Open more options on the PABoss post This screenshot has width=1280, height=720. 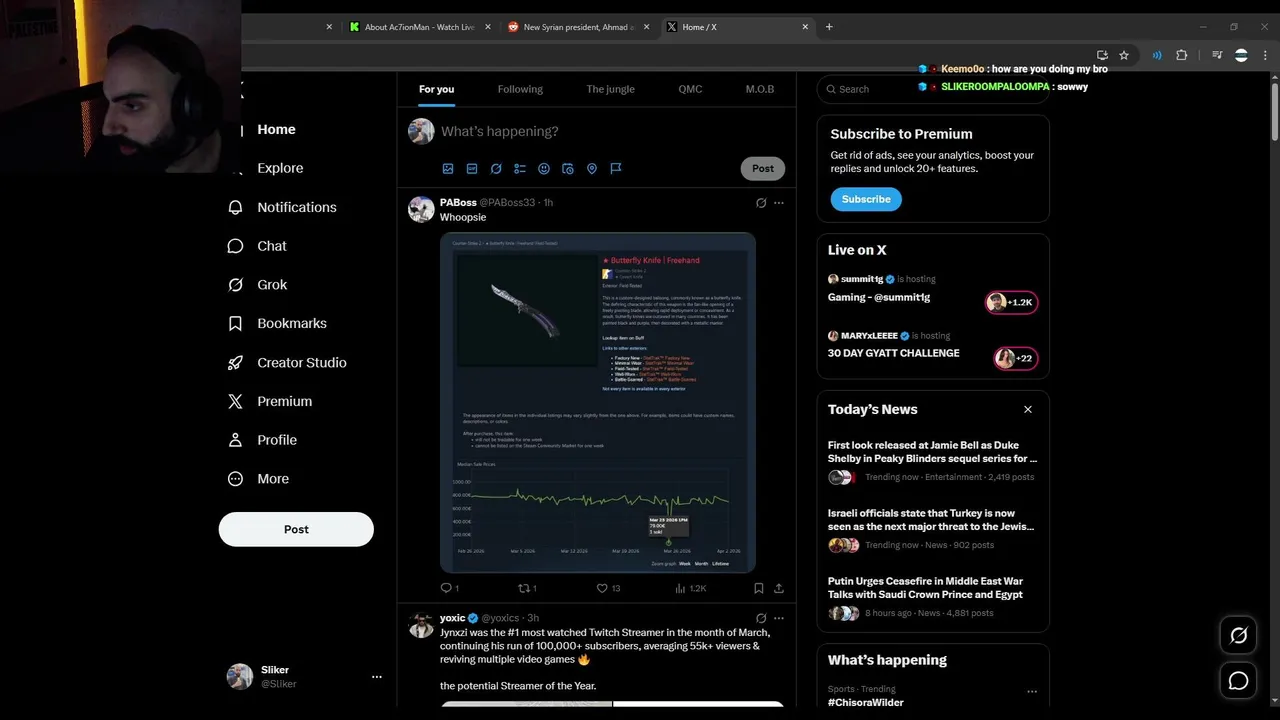coord(779,203)
